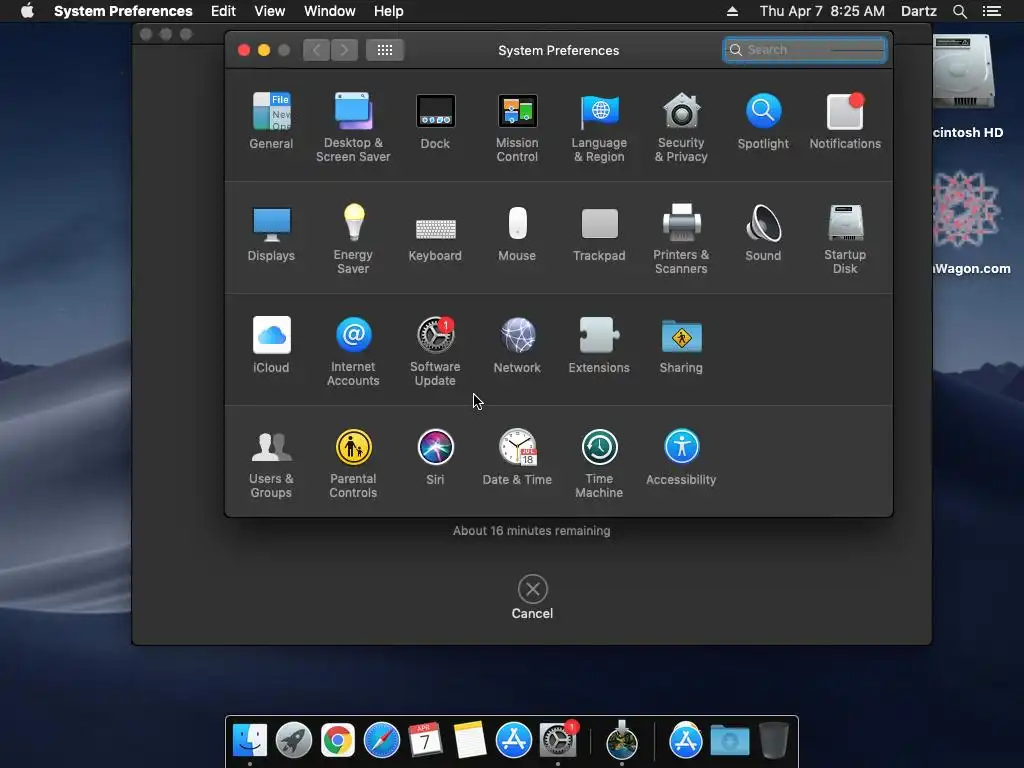The height and width of the screenshot is (768, 1024).
Task: Open Mouse preferences pane
Action: click(517, 233)
